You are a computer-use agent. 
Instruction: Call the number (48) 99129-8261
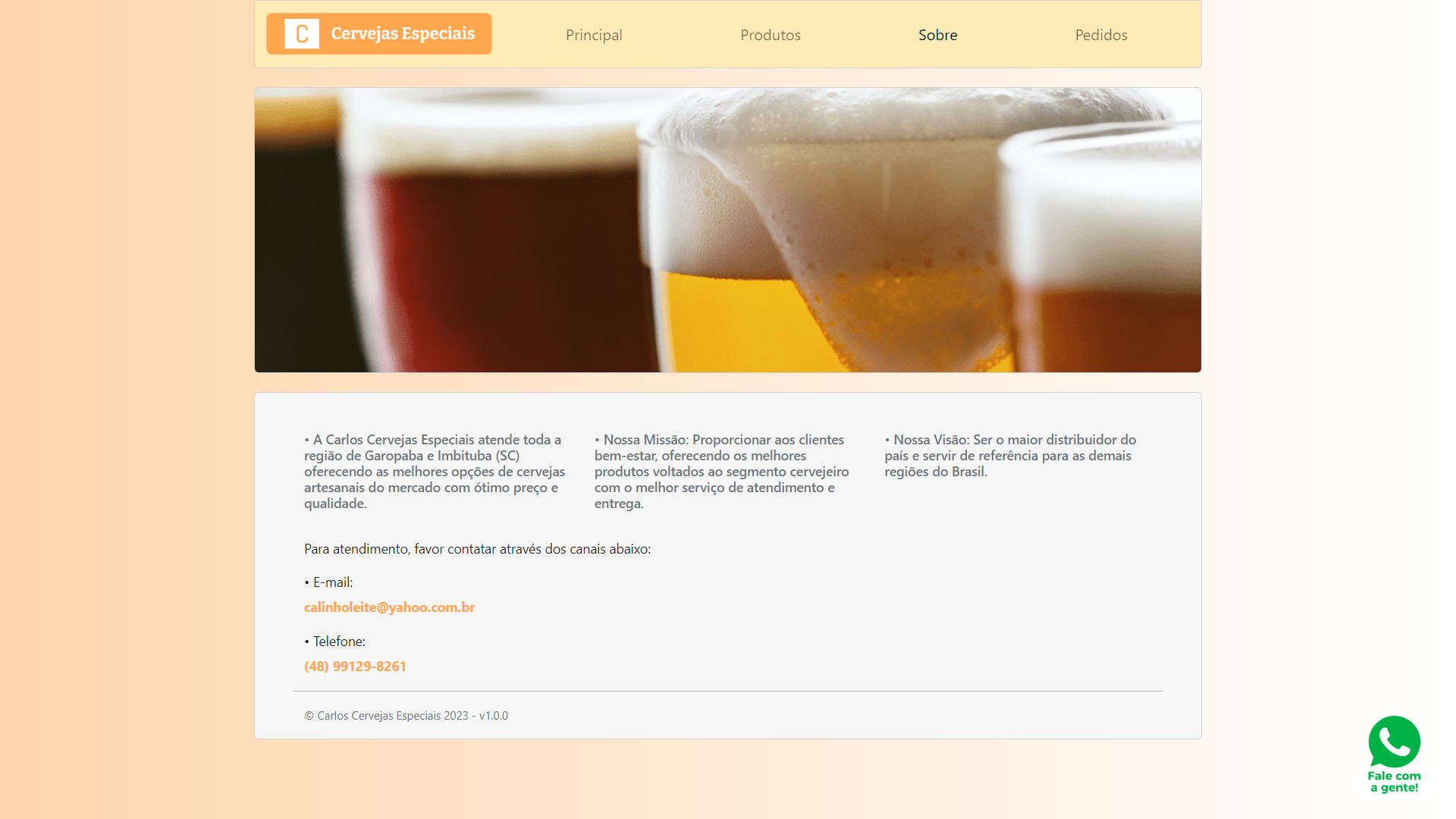pos(355,666)
